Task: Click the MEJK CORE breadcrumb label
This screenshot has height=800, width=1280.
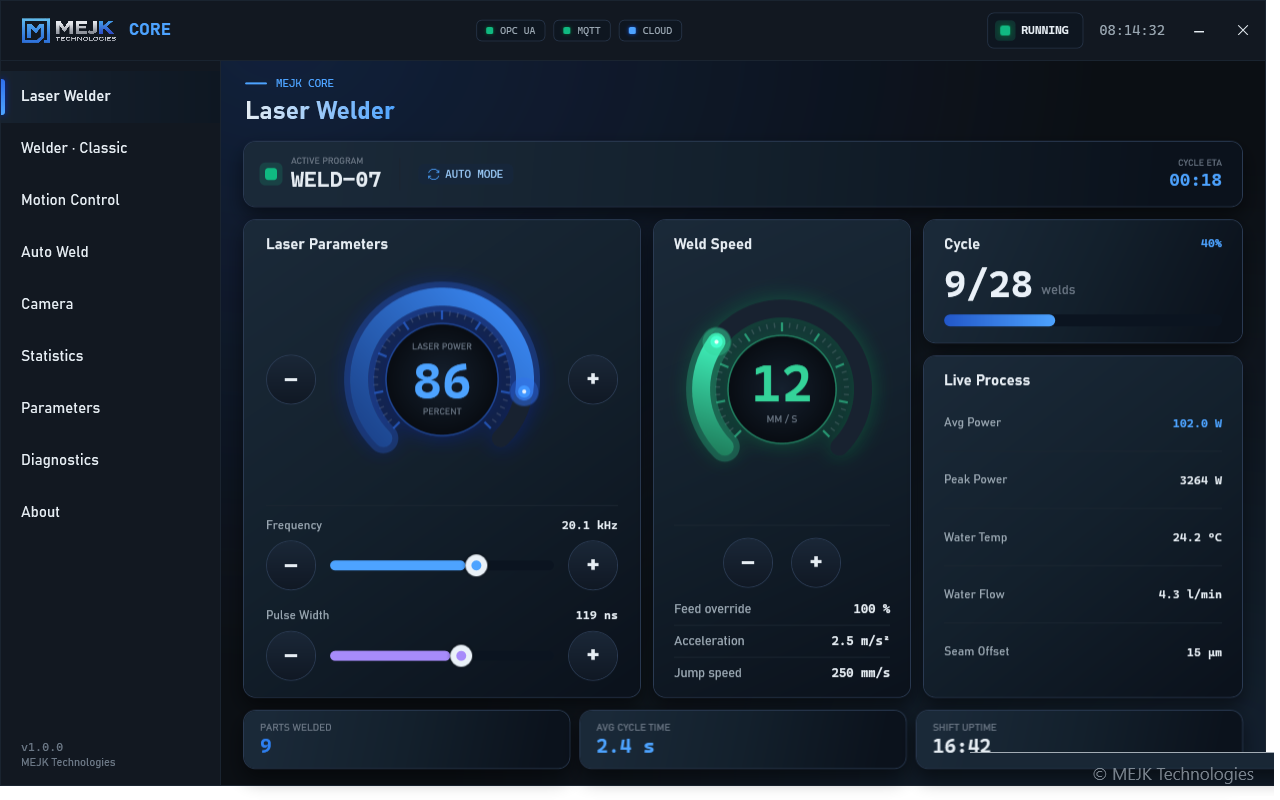Action: point(305,84)
